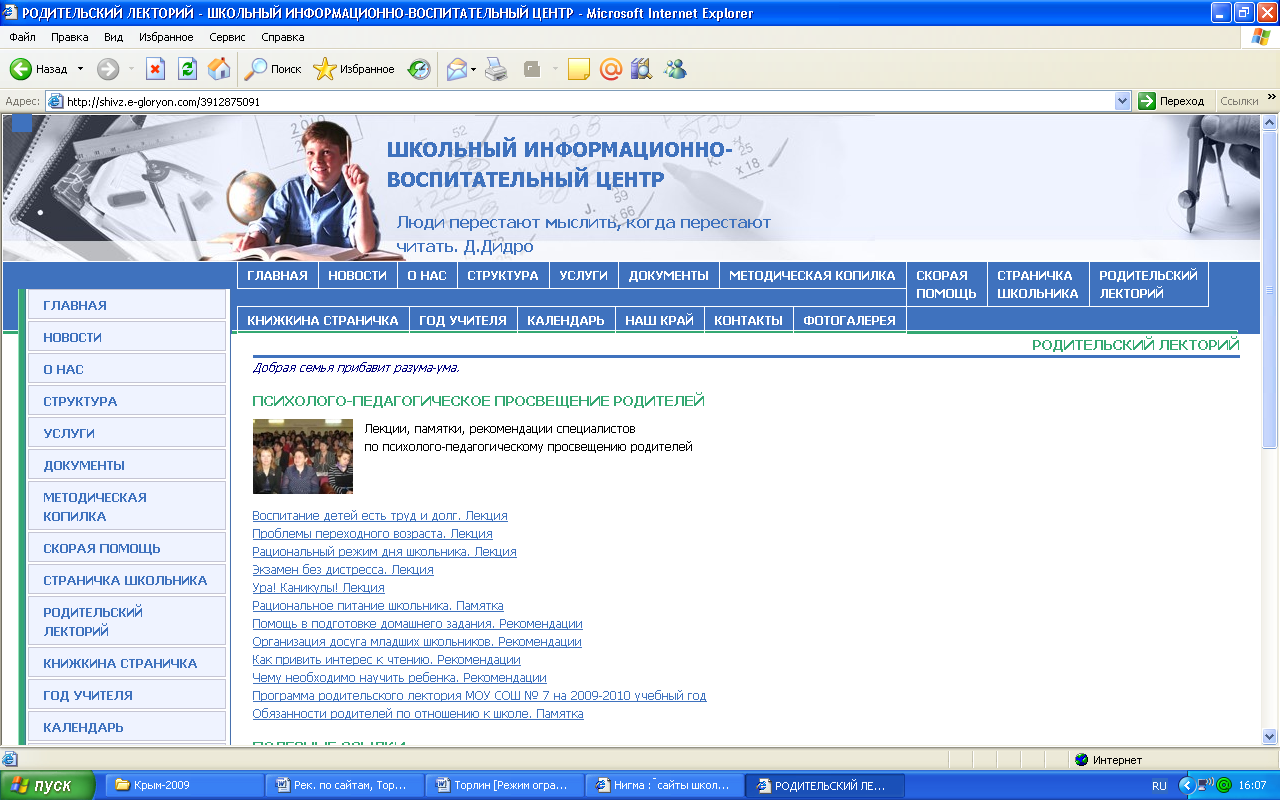Click the yellow note icon in toolbar
Screen dimensions: 1280x800
(578, 69)
